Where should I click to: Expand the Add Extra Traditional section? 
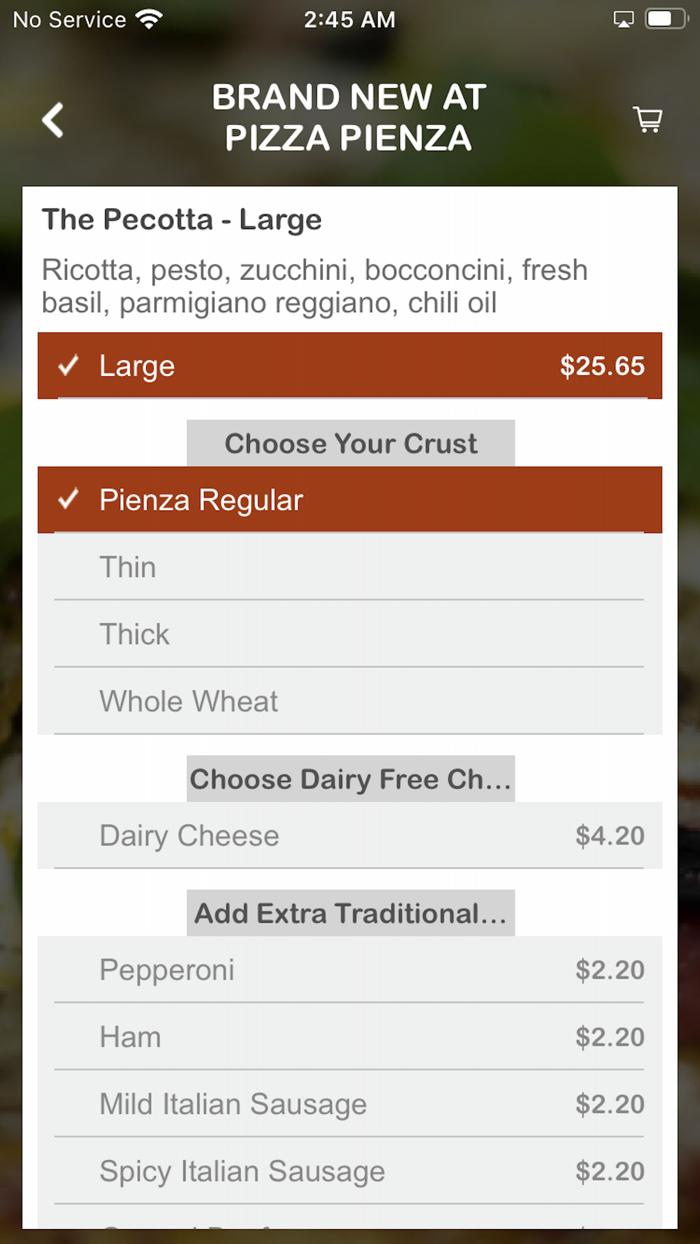(x=350, y=912)
